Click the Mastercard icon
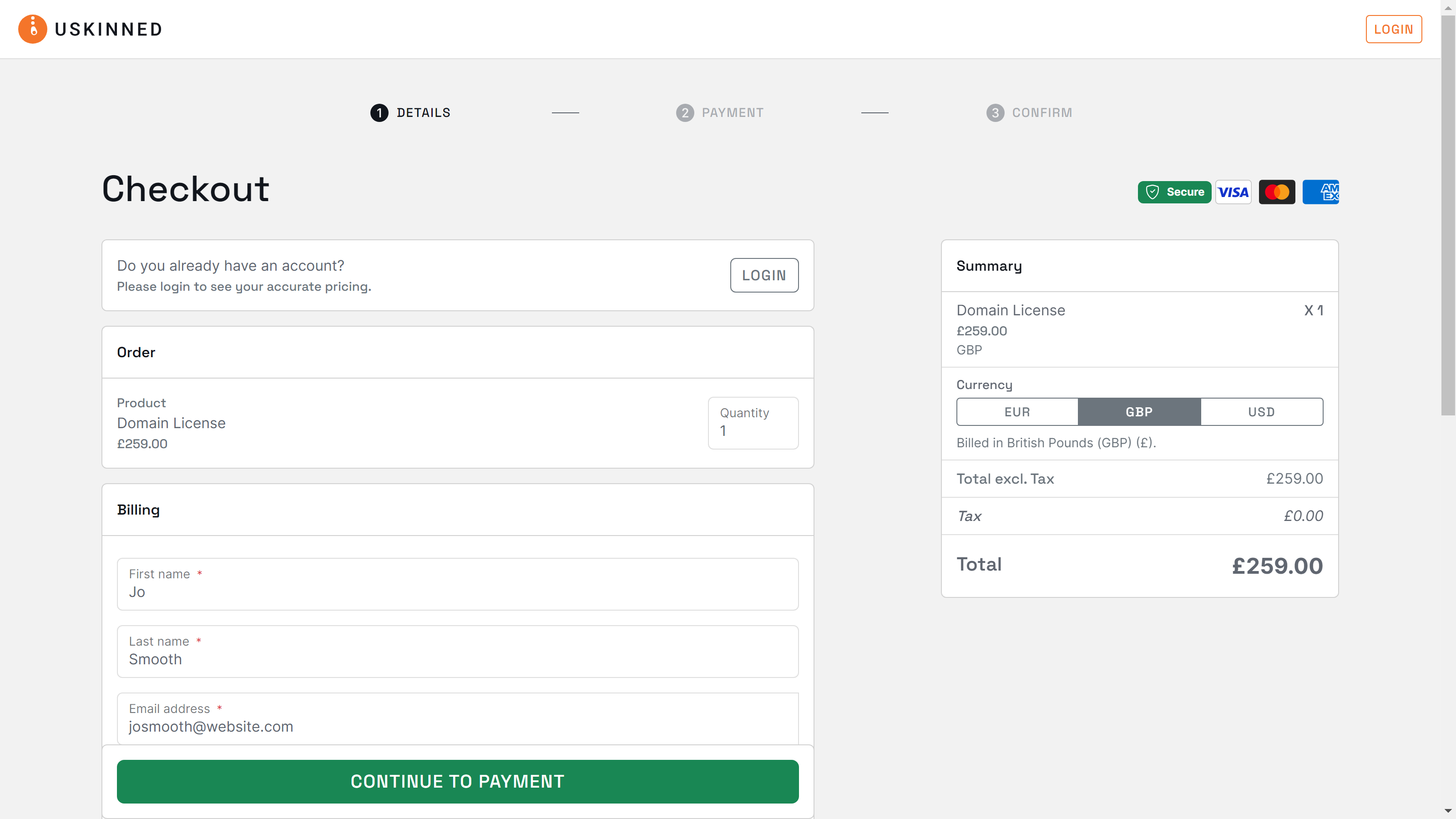Image resolution: width=1456 pixels, height=819 pixels. tap(1276, 192)
